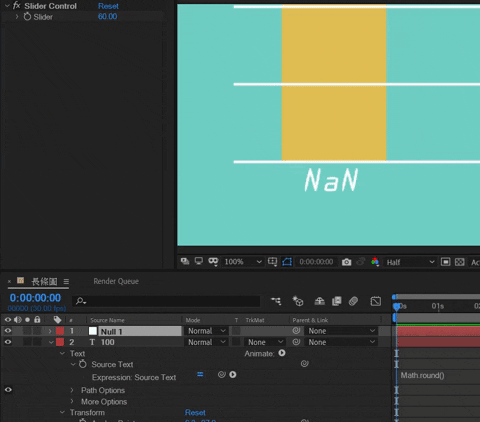Click the Primary Viewer monitor icon

point(199,262)
